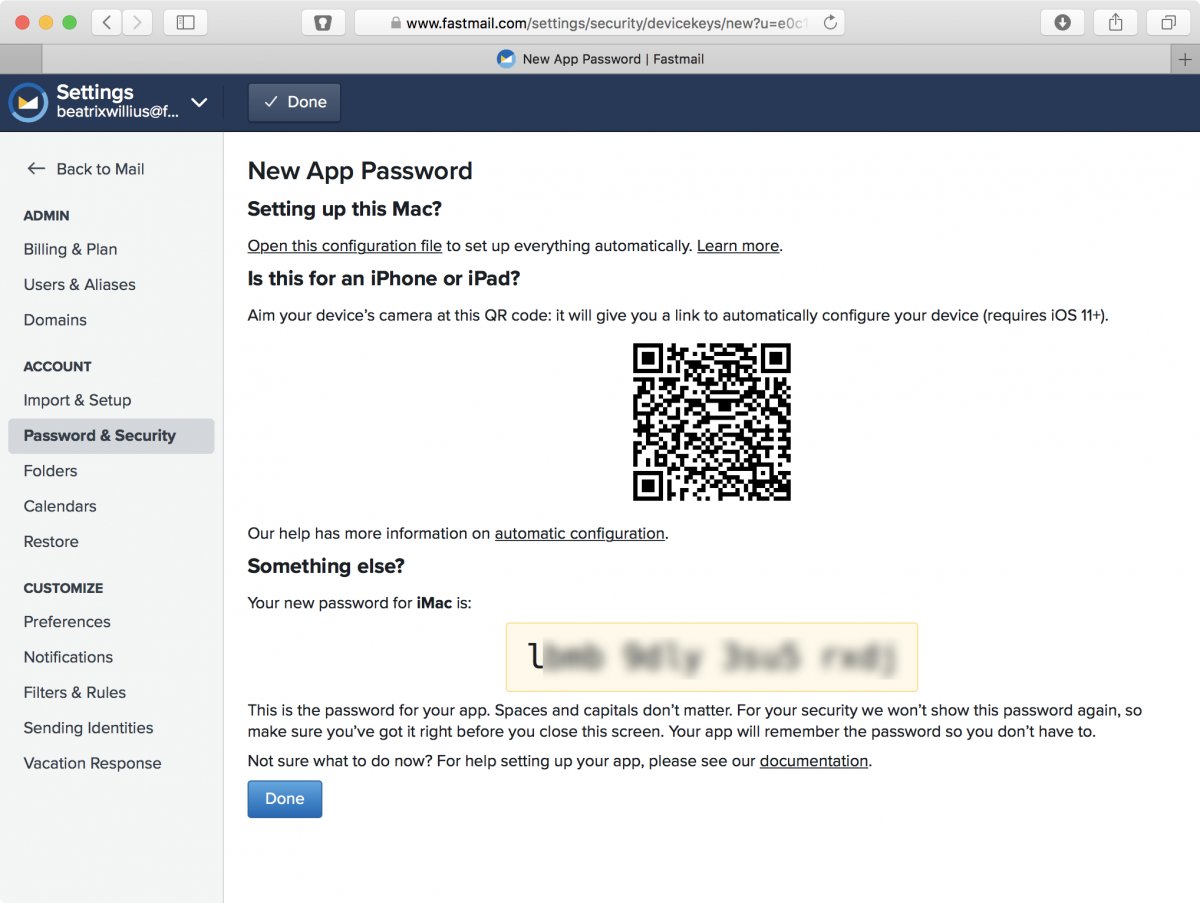Open Billing & Plan settings
The image size is (1200, 903).
click(70, 249)
